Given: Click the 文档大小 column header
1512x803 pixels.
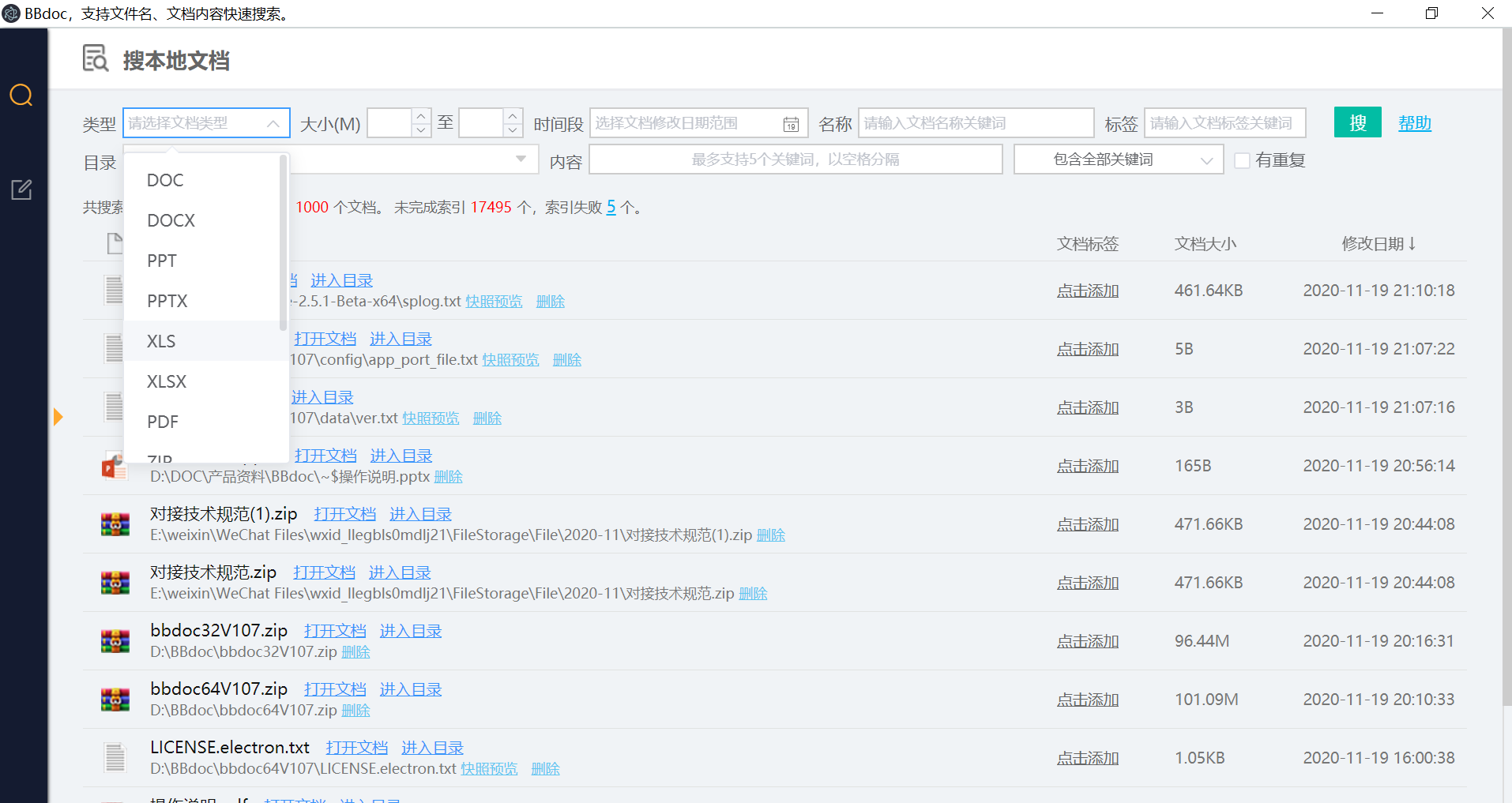Looking at the screenshot, I should pyautogui.click(x=1205, y=244).
